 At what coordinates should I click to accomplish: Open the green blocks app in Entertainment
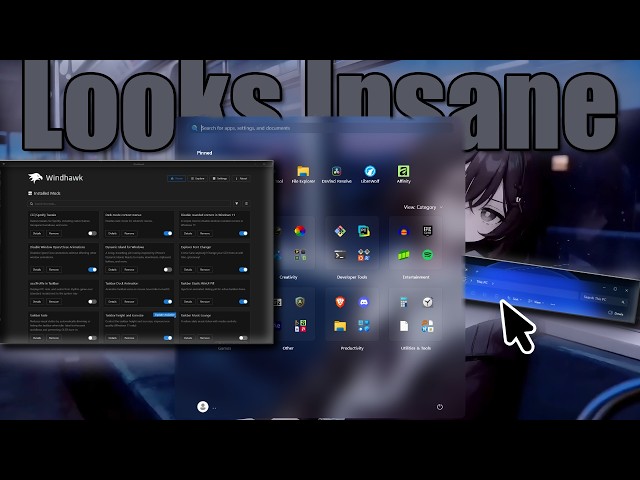[x=404, y=255]
